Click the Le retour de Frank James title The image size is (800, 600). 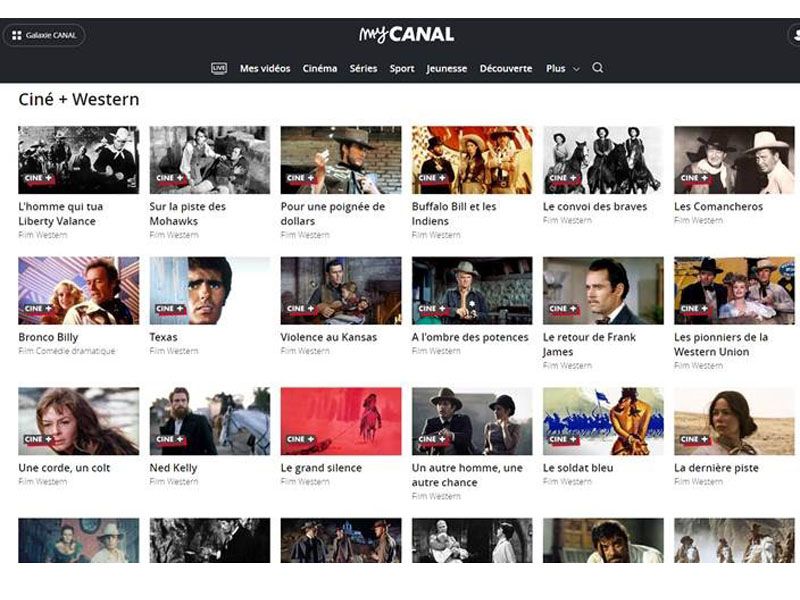[x=589, y=344]
